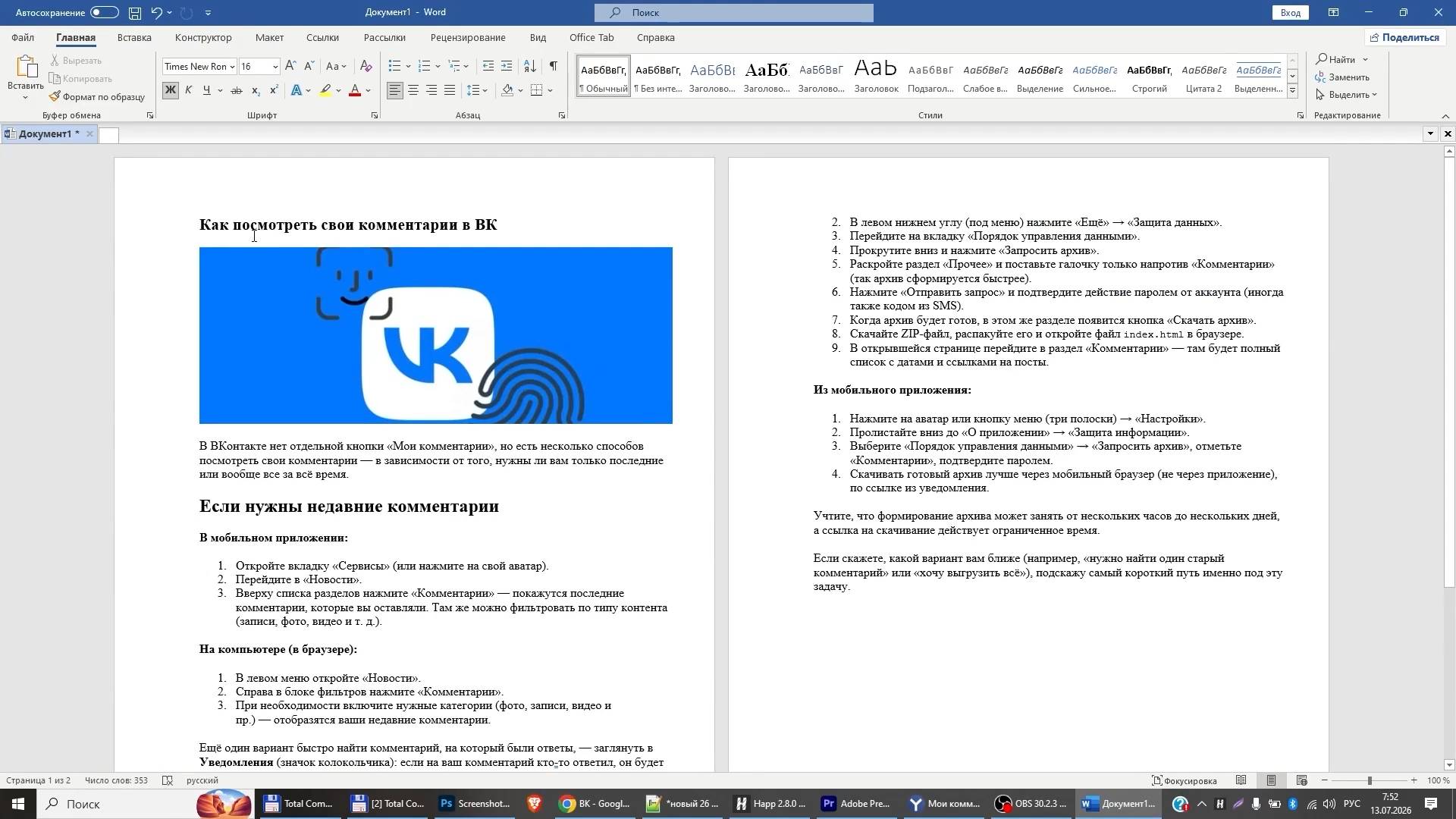1456x819 pixels.
Task: Sort the selected text alphabetically
Action: [530, 67]
